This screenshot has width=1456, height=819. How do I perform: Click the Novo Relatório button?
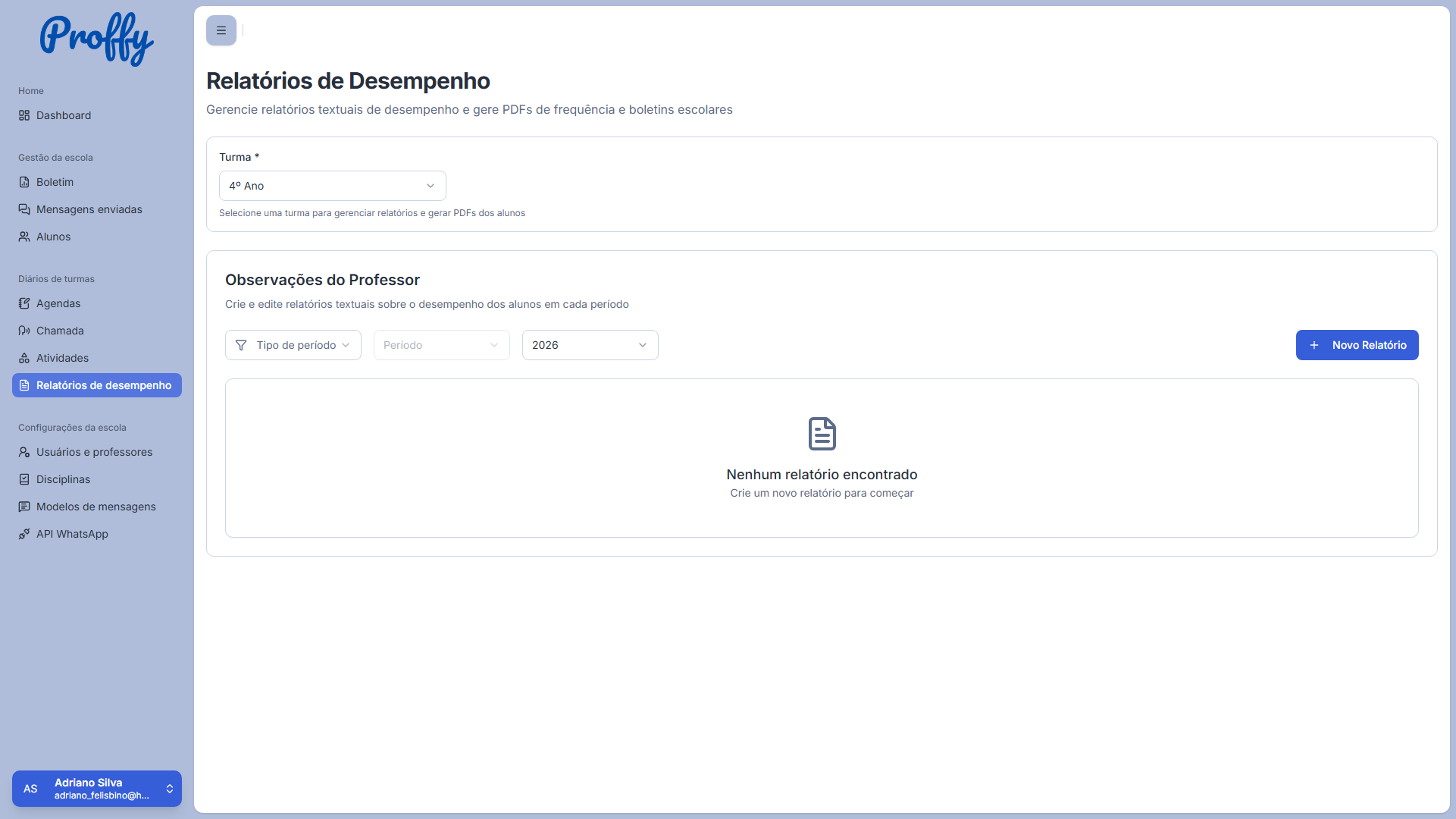(x=1357, y=345)
